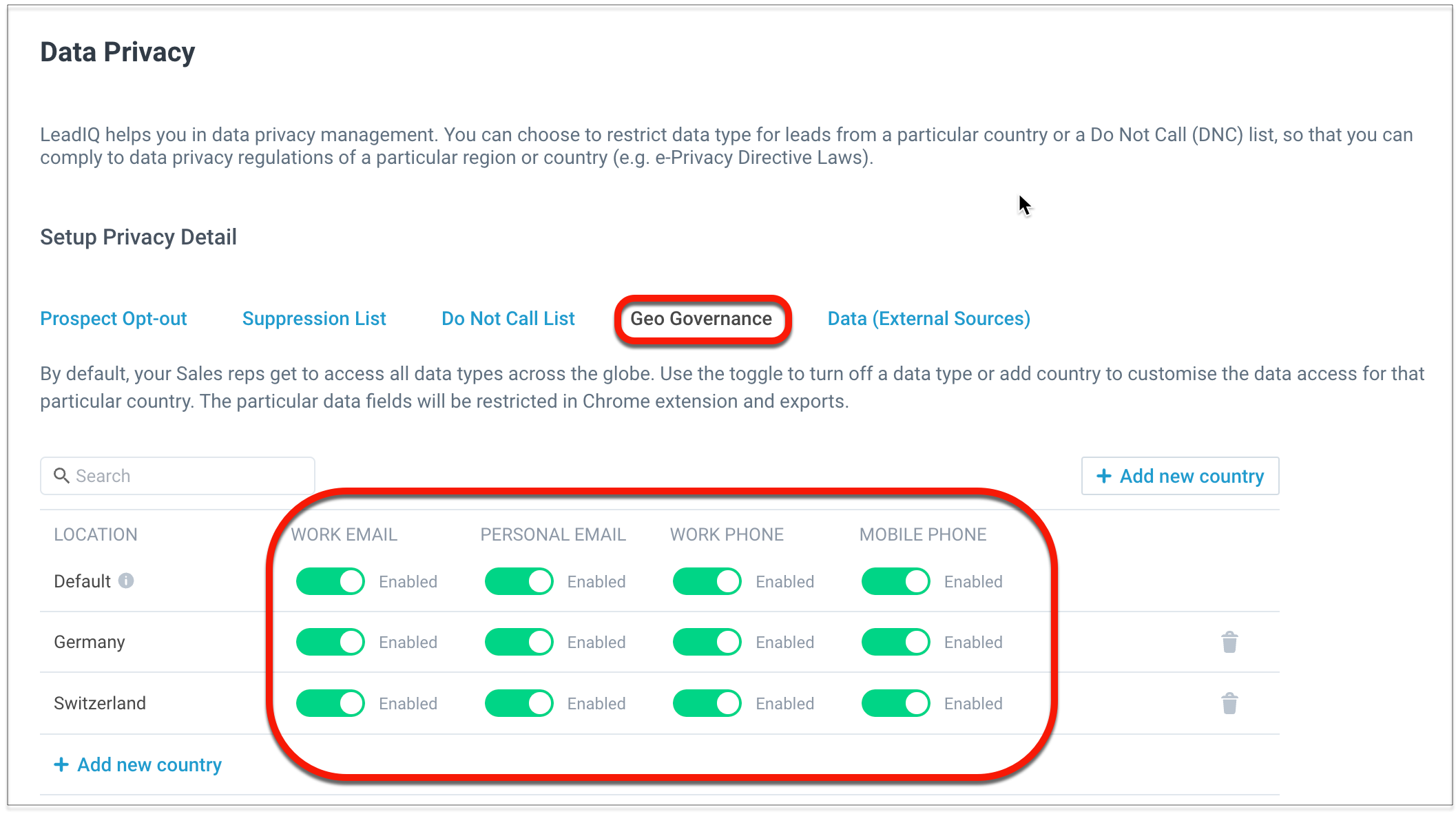Focus the country Search field
Screen dimensions: 1456x814
coord(186,476)
